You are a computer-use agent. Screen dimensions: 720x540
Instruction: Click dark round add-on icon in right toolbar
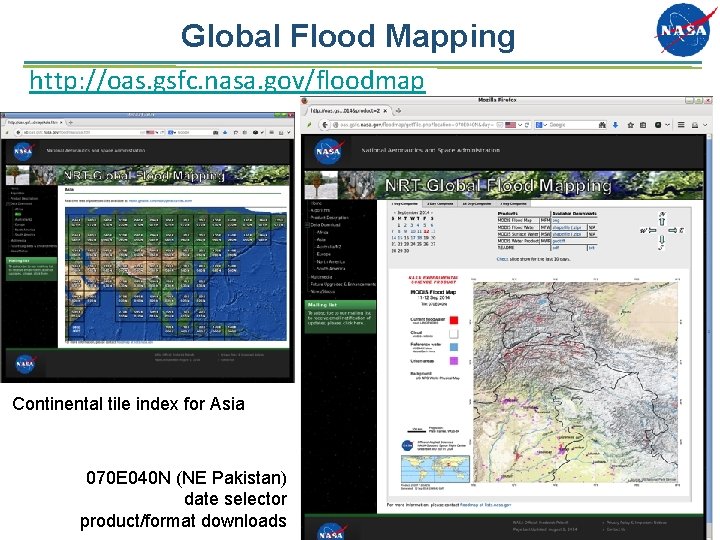click(658, 125)
